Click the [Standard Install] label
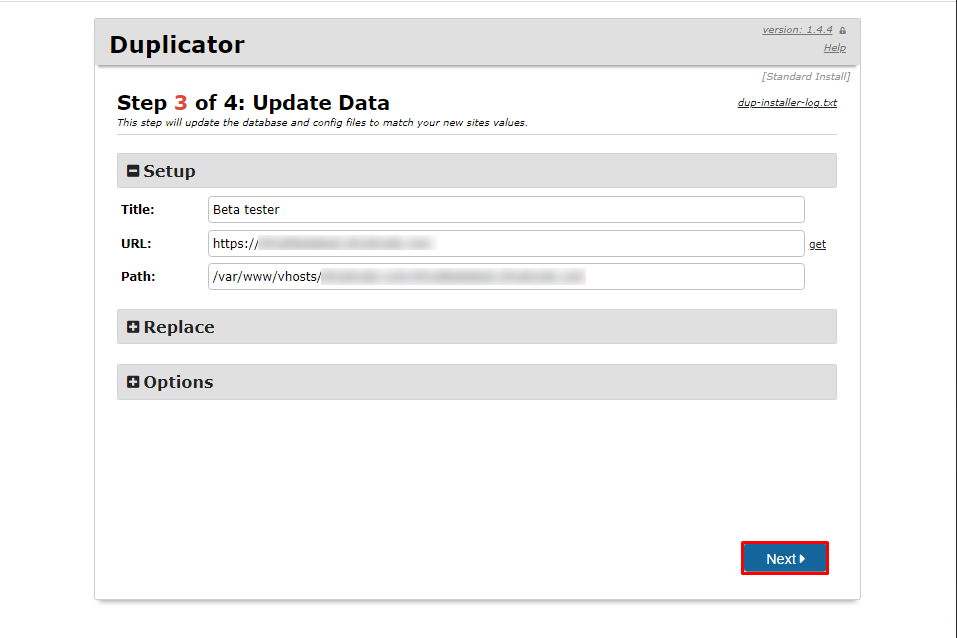The width and height of the screenshot is (957, 638). tap(805, 77)
